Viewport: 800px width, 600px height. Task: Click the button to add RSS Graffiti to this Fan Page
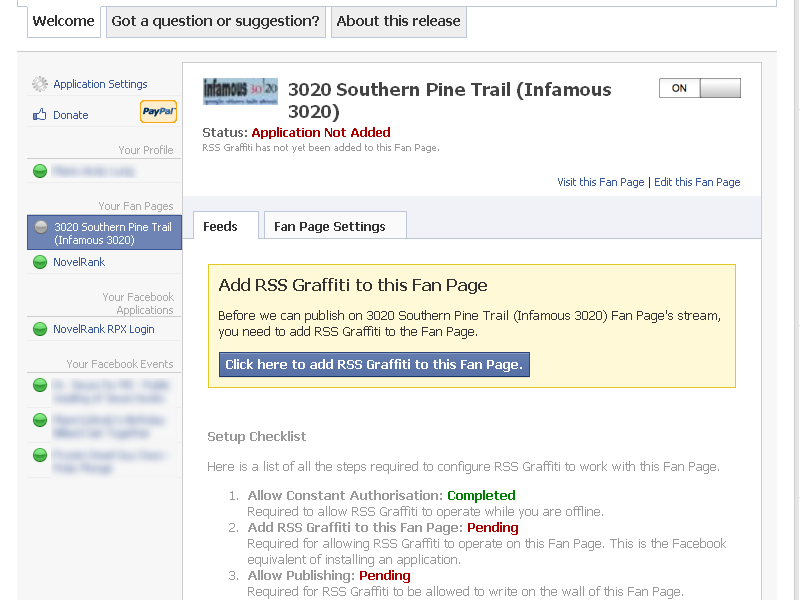[374, 364]
